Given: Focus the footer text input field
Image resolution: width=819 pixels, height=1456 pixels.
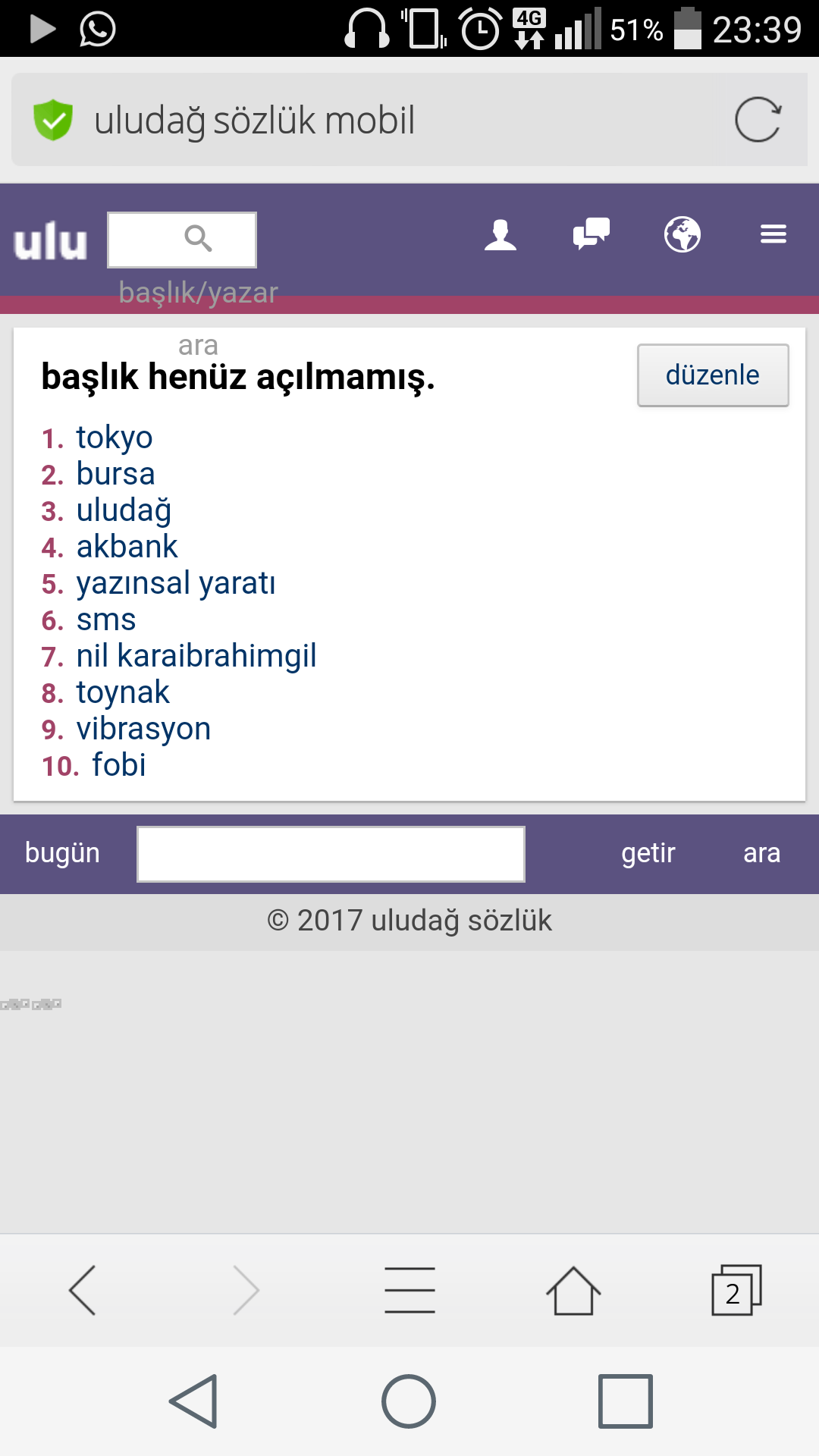Looking at the screenshot, I should 331,854.
